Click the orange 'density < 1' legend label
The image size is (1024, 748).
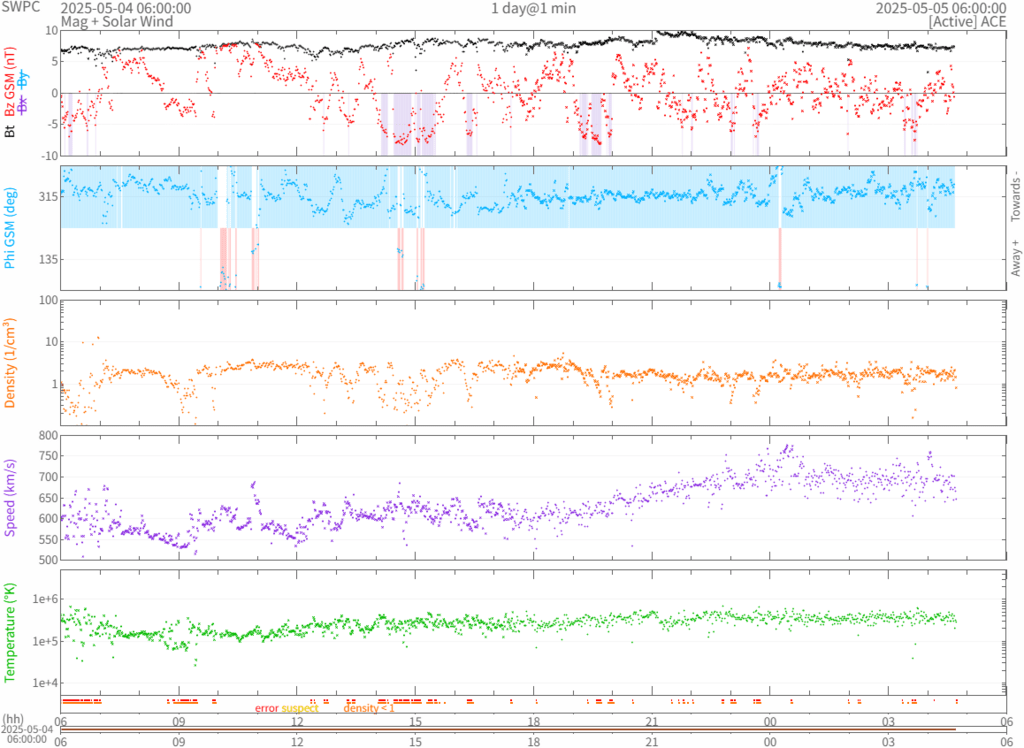(368, 708)
